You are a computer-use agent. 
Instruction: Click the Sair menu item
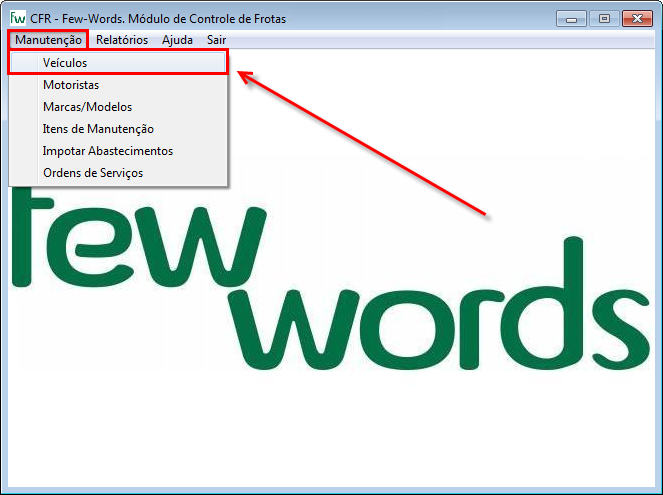216,40
